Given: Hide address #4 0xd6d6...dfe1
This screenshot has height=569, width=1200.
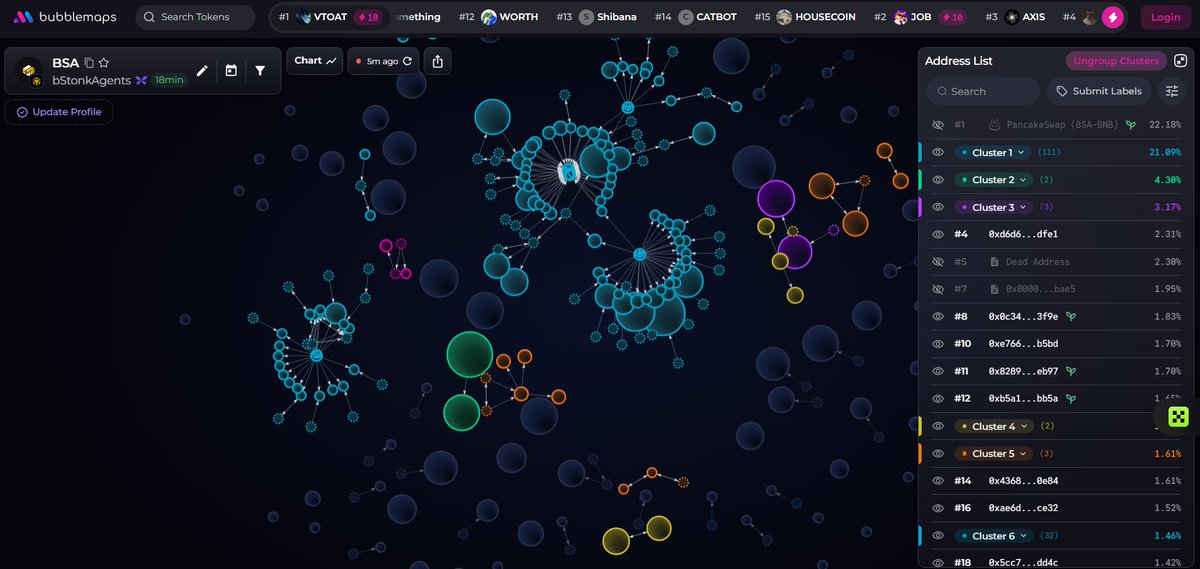Looking at the screenshot, I should [938, 234].
